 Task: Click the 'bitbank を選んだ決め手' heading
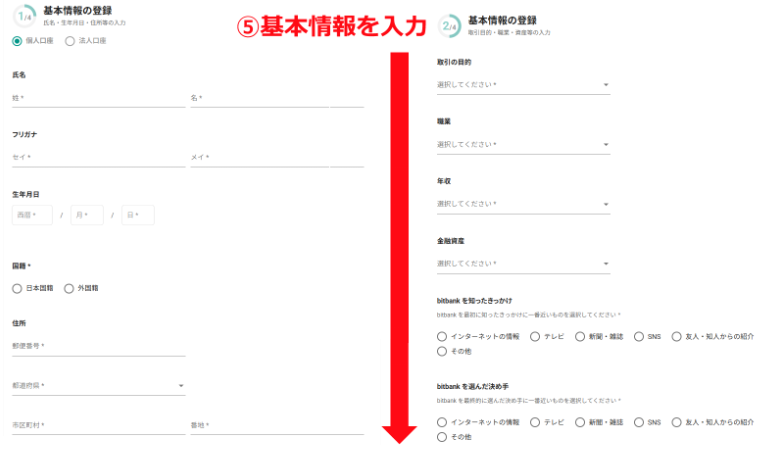coord(472,387)
